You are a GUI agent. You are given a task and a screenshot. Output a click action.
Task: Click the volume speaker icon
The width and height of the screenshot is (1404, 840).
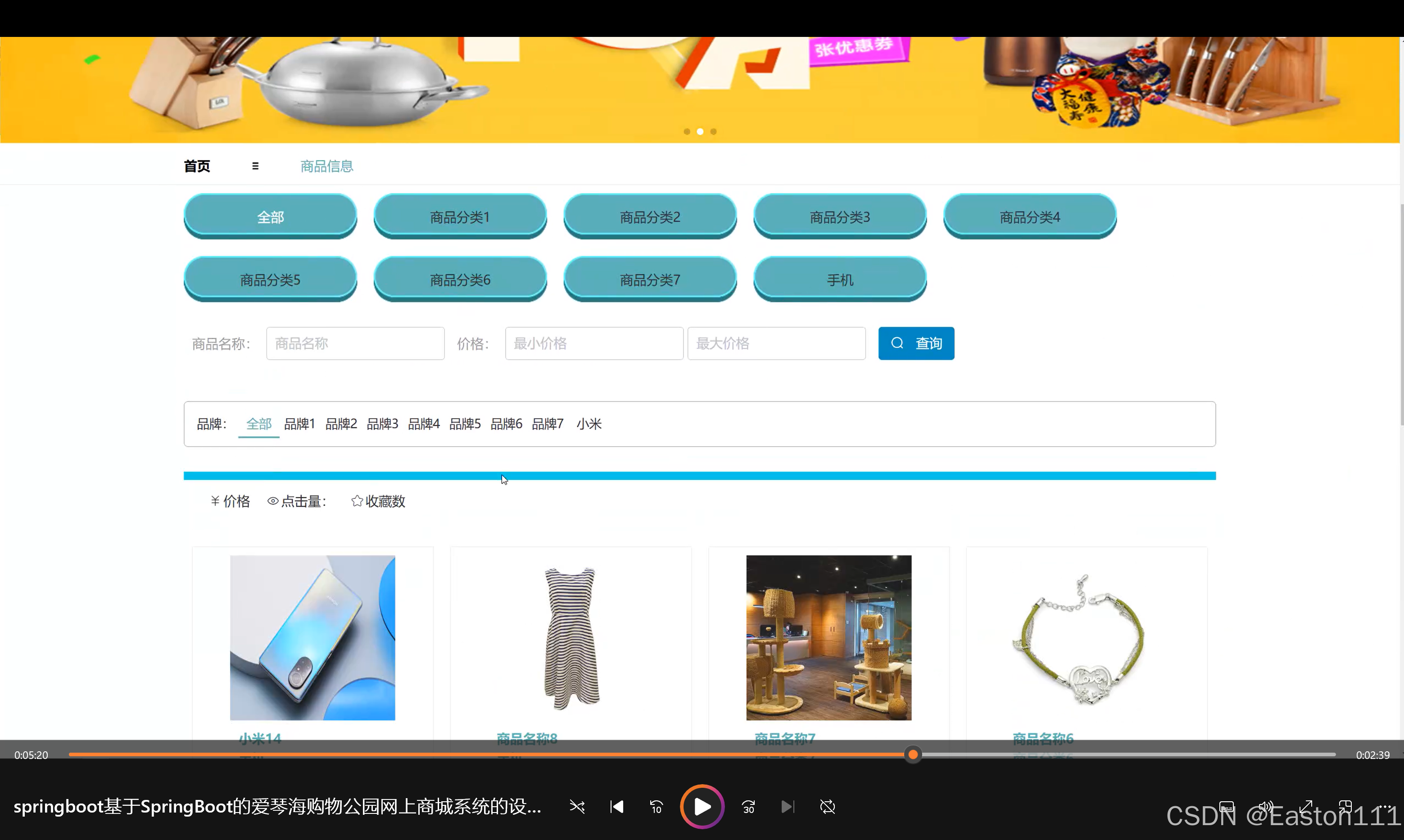[1266, 807]
